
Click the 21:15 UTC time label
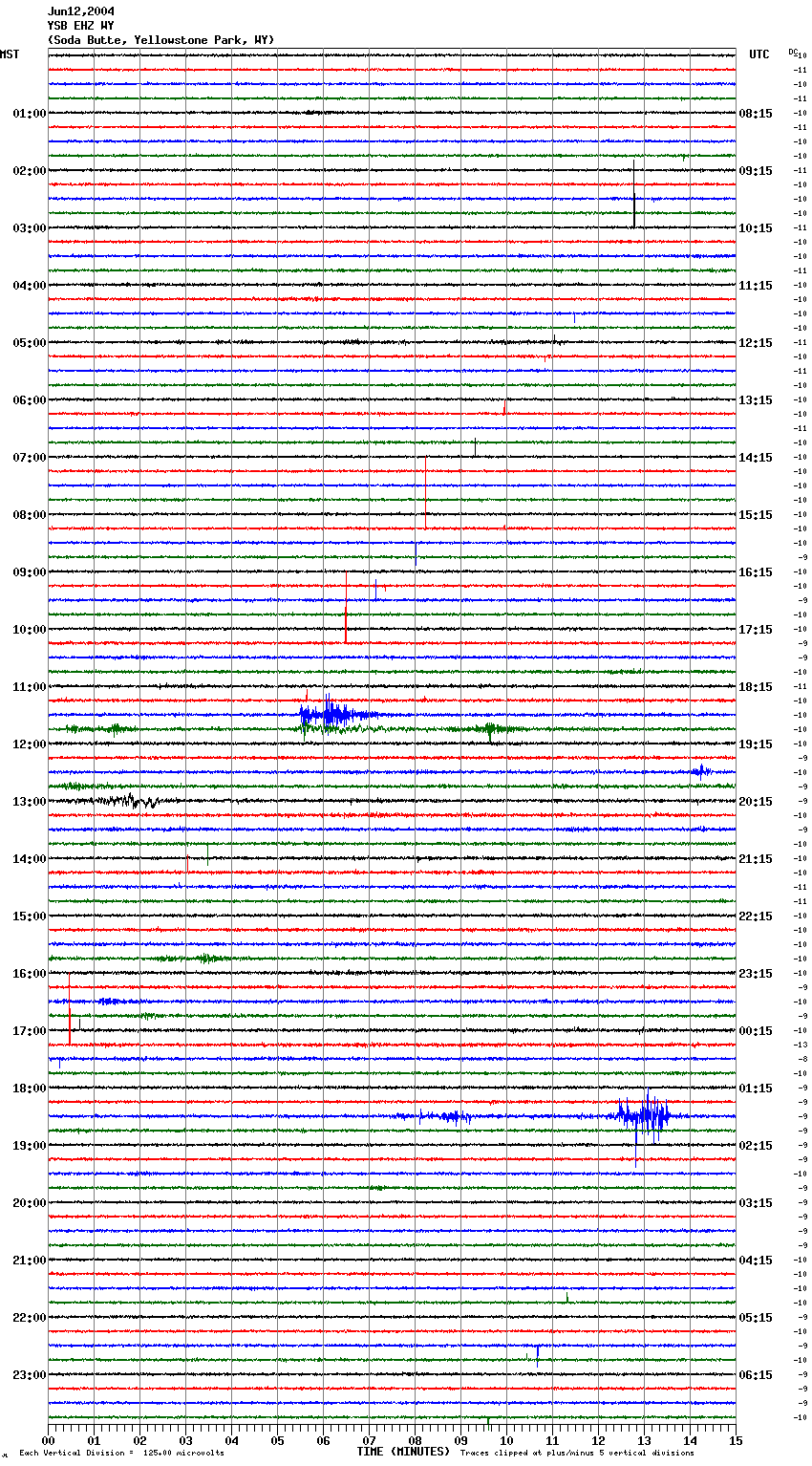coord(756,859)
